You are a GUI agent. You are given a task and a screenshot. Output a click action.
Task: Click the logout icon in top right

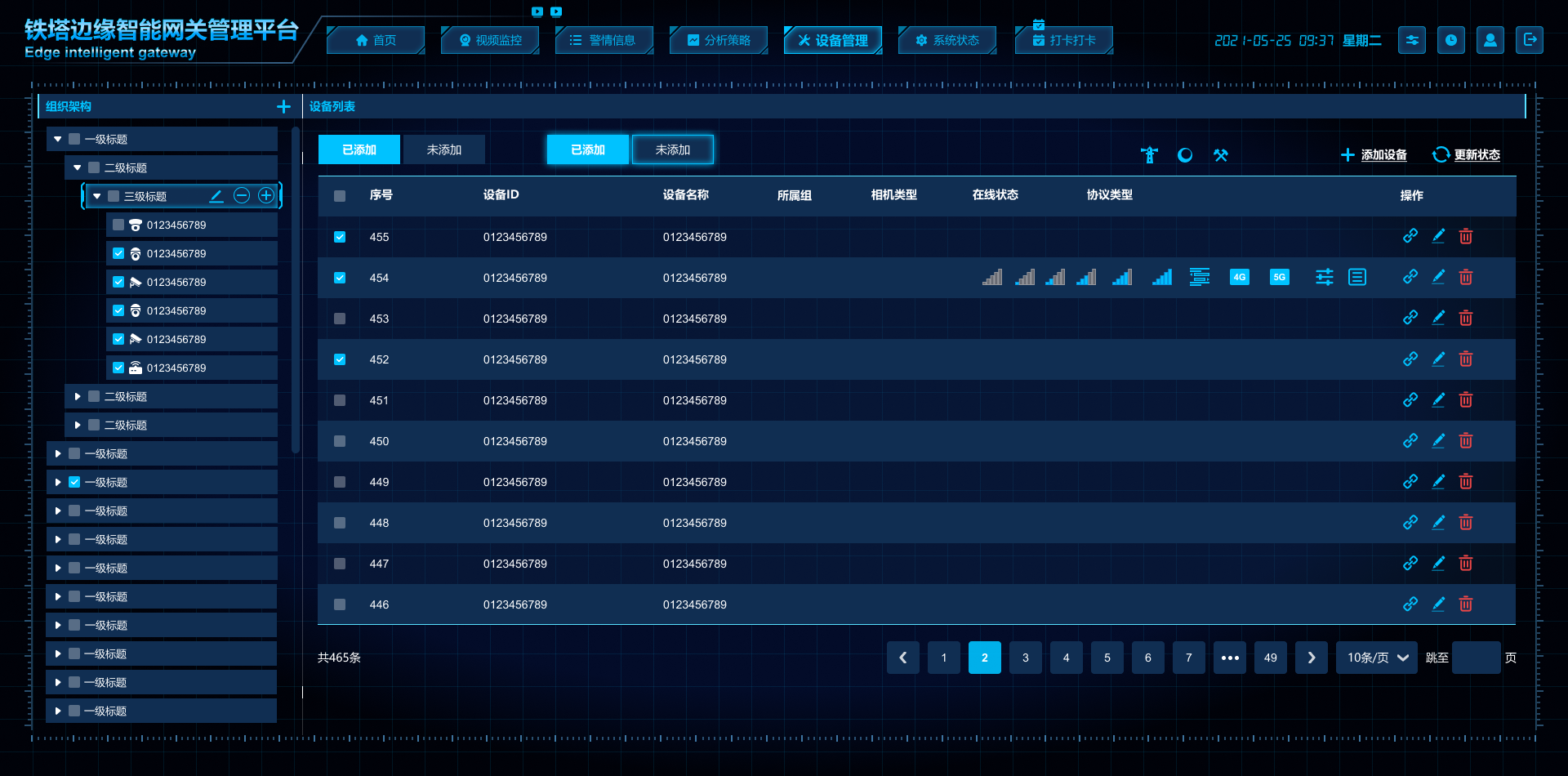[1530, 40]
